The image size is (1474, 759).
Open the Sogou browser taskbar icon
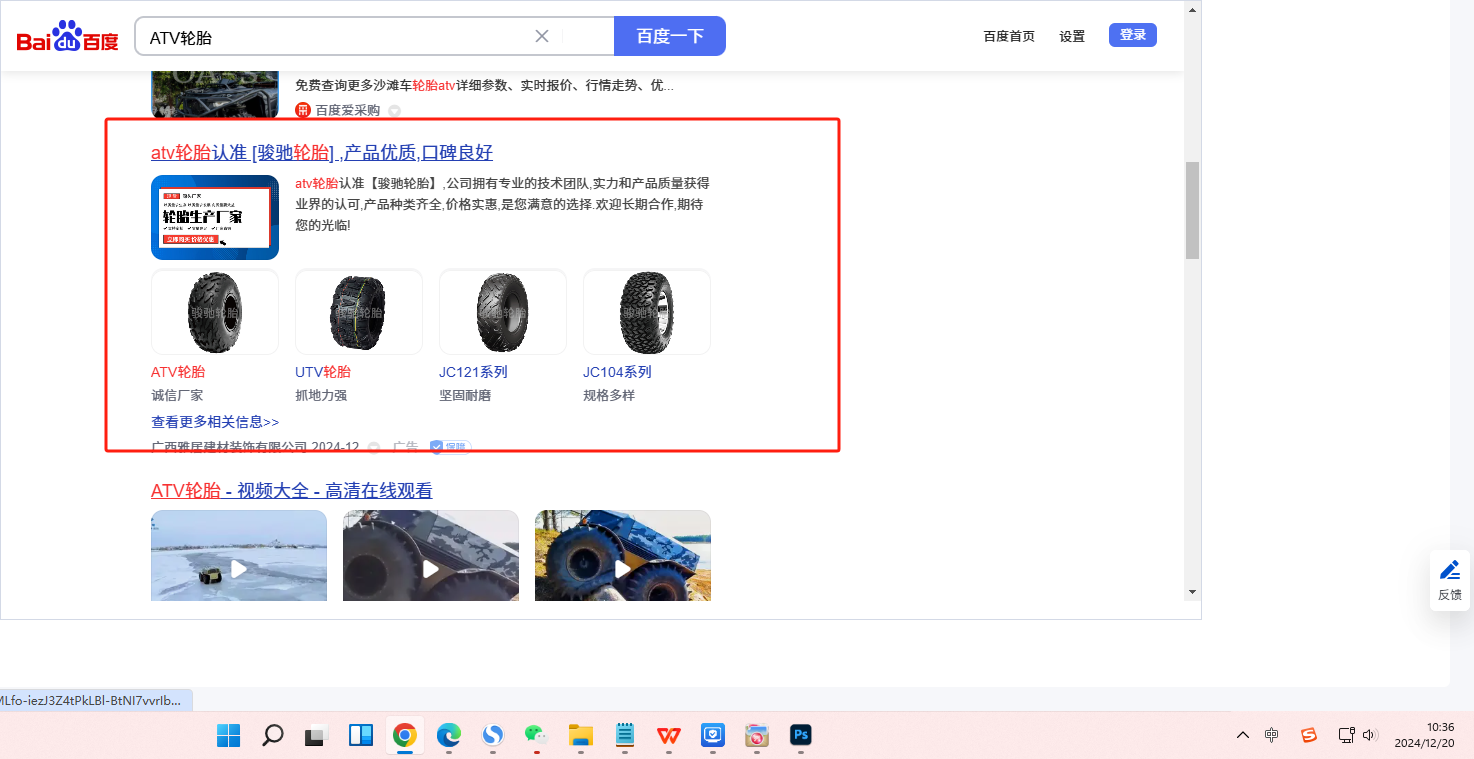(x=493, y=736)
